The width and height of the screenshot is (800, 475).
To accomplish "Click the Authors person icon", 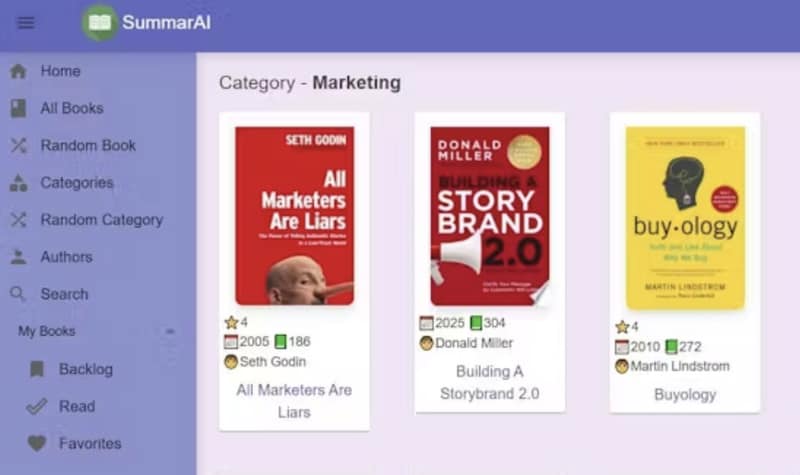I will pyautogui.click(x=18, y=257).
